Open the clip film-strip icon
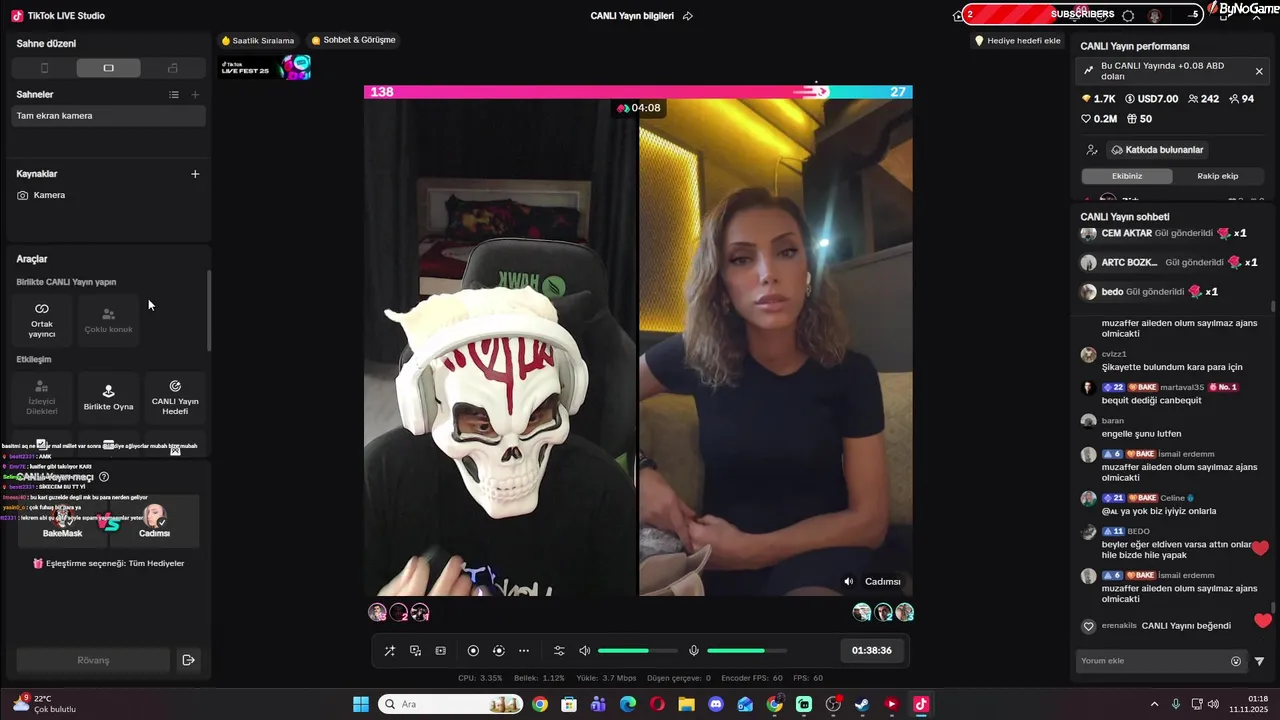 pyautogui.click(x=441, y=651)
